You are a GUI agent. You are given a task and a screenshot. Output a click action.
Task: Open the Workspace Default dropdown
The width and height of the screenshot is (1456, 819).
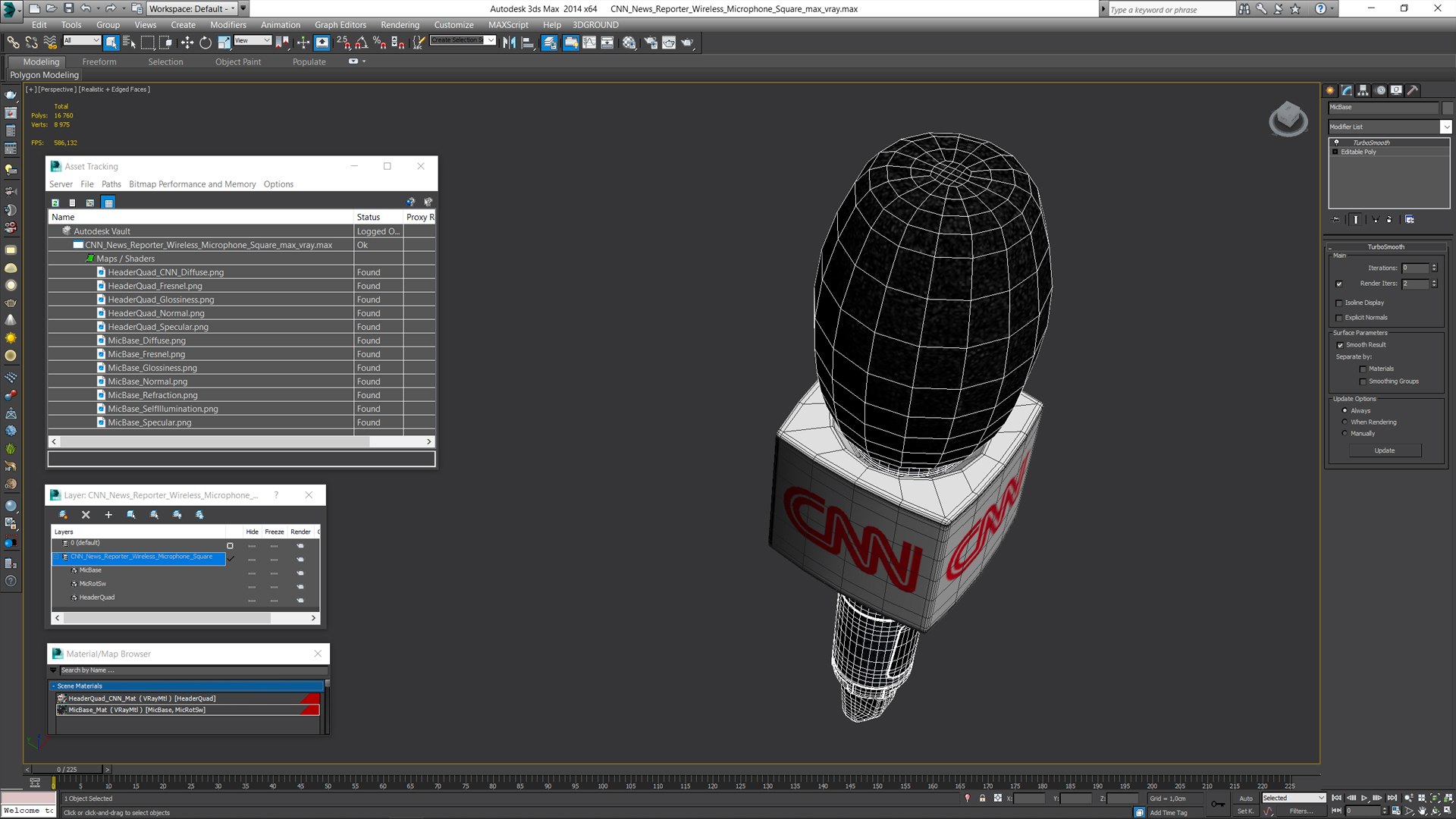[x=192, y=8]
